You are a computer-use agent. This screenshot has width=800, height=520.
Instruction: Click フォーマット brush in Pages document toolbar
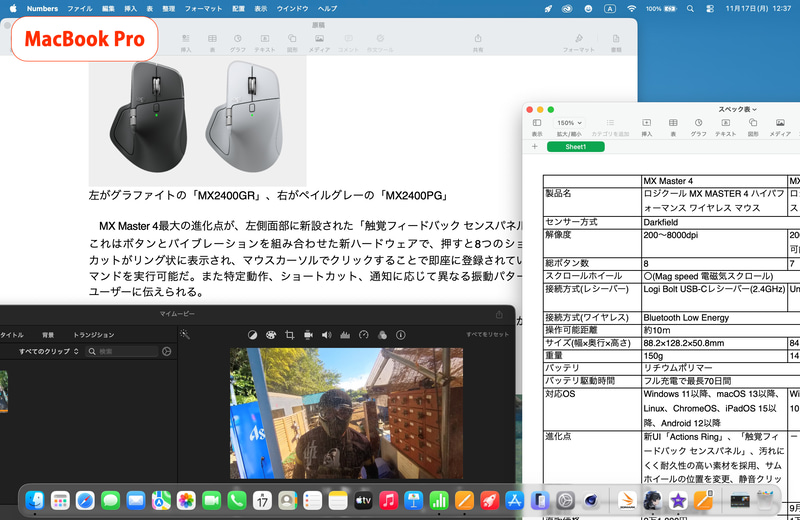(x=579, y=43)
